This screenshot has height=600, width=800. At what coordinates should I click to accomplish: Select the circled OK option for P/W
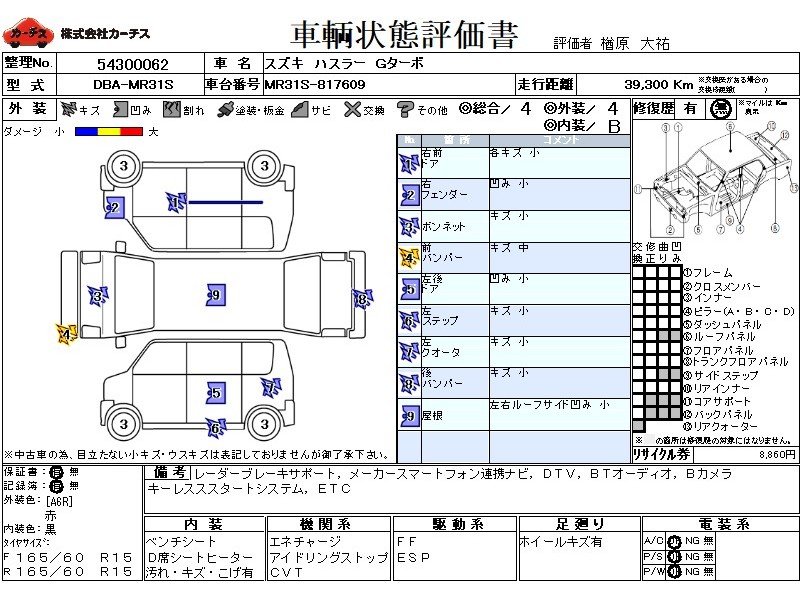click(674, 572)
